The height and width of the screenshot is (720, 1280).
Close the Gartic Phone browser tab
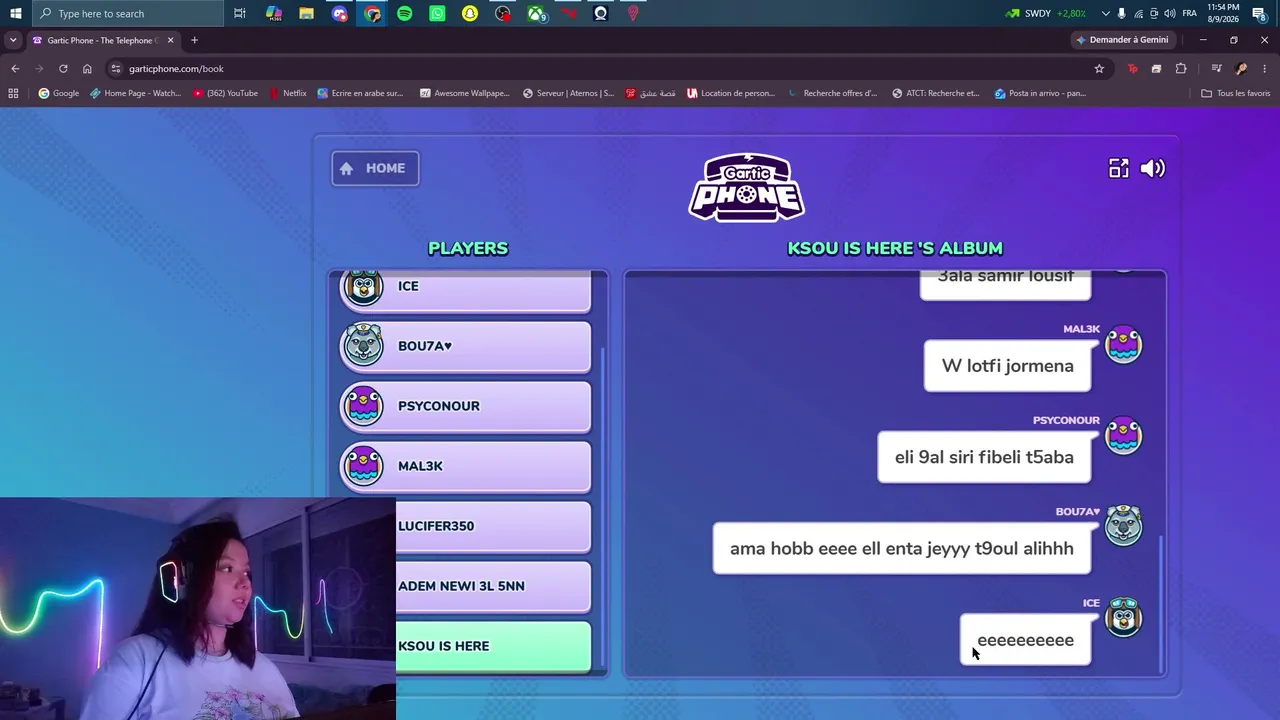(170, 40)
